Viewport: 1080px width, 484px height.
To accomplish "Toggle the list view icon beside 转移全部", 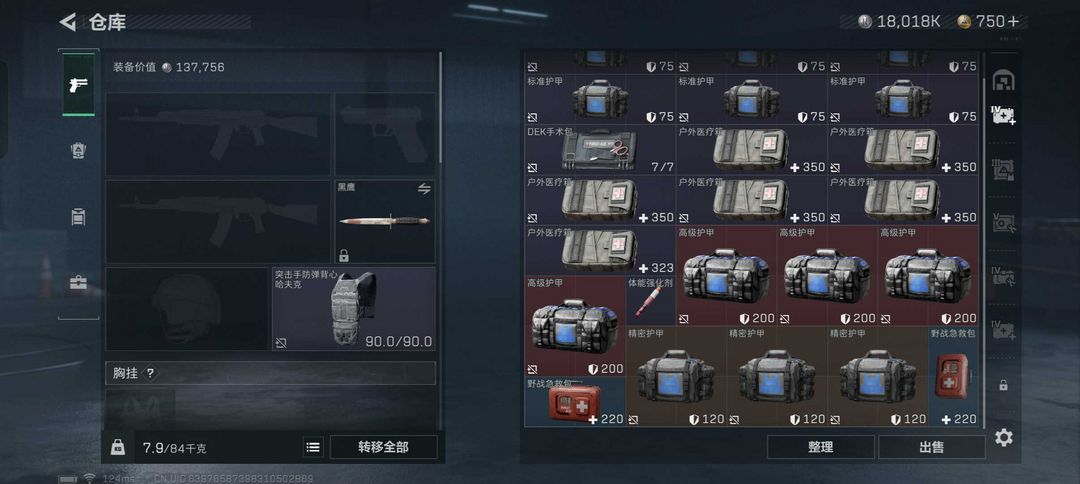I will 313,448.
